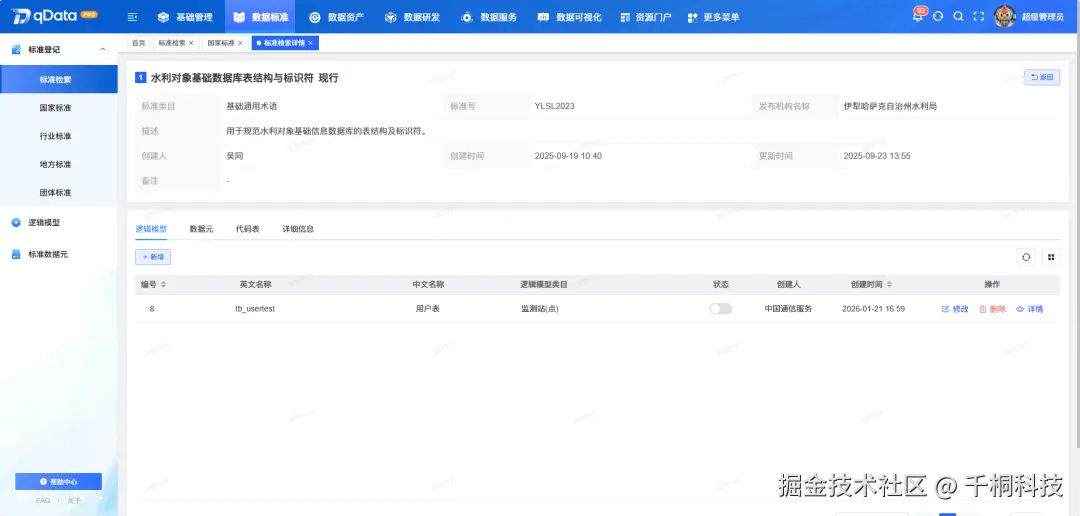
Task: Refresh the logical model table
Action: (x=1026, y=257)
